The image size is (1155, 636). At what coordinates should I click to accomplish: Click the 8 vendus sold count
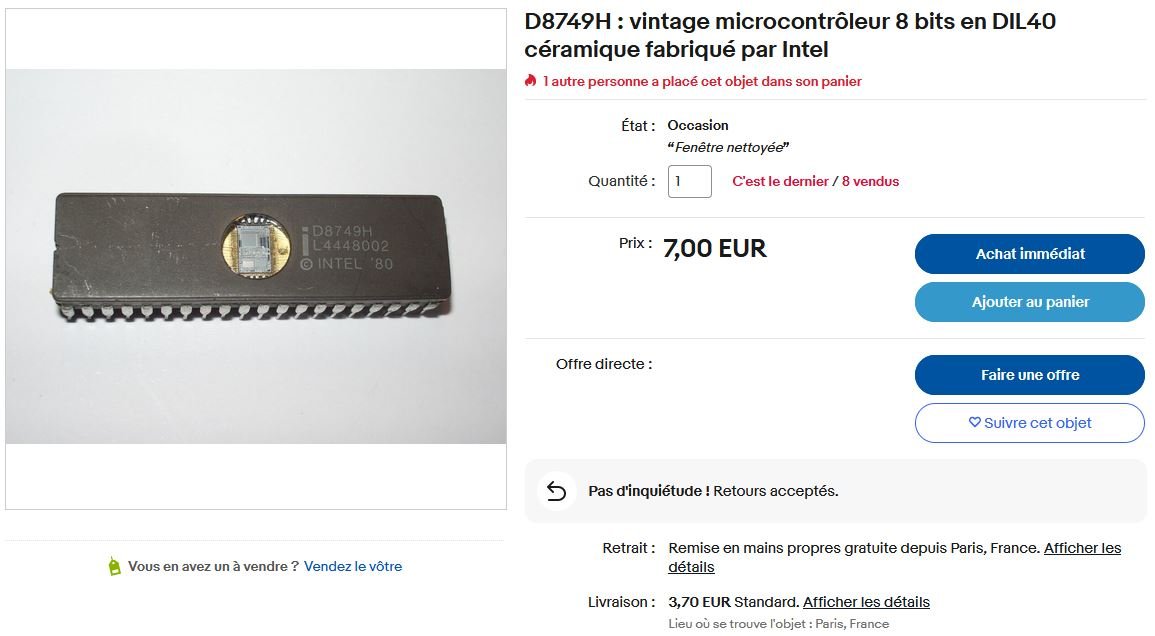[x=871, y=181]
